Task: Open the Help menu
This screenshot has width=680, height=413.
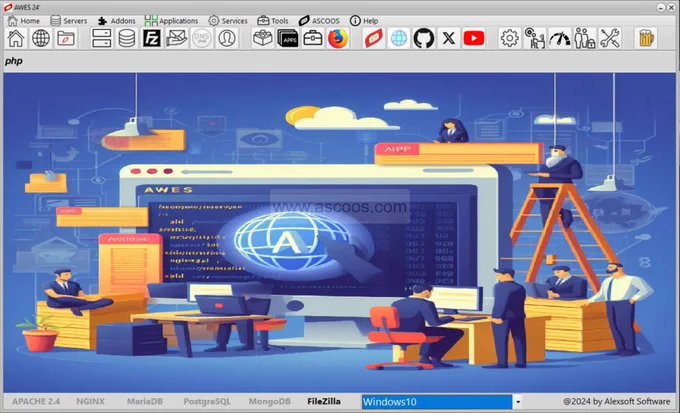Action: point(364,20)
